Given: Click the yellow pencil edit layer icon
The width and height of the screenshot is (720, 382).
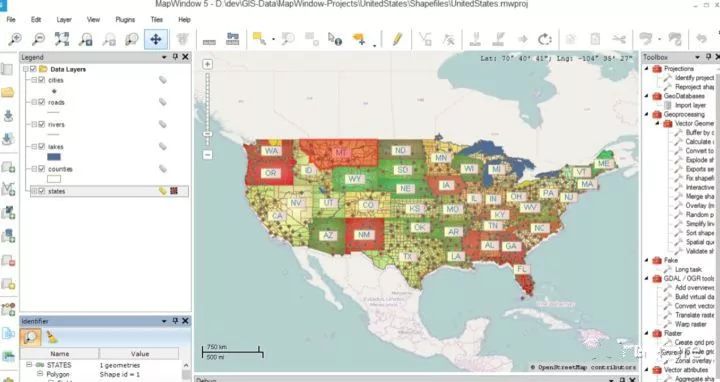Looking at the screenshot, I should coord(397,39).
